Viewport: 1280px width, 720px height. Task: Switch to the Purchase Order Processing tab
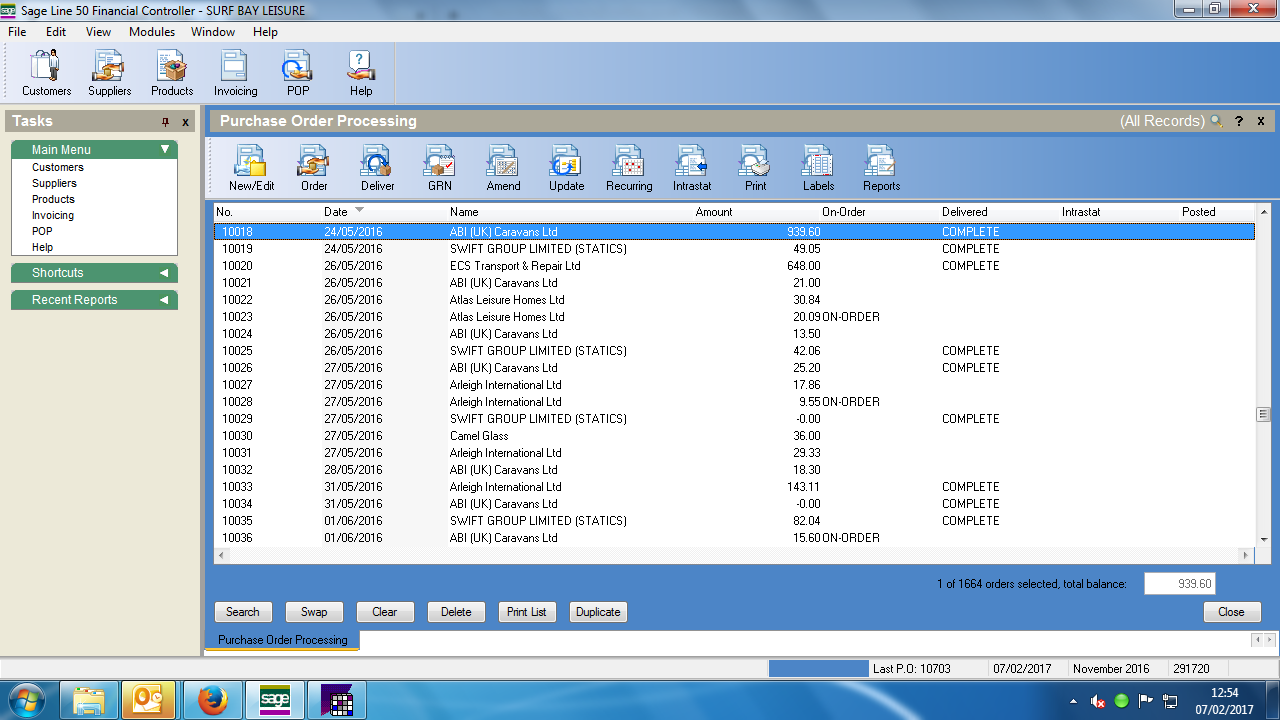283,640
